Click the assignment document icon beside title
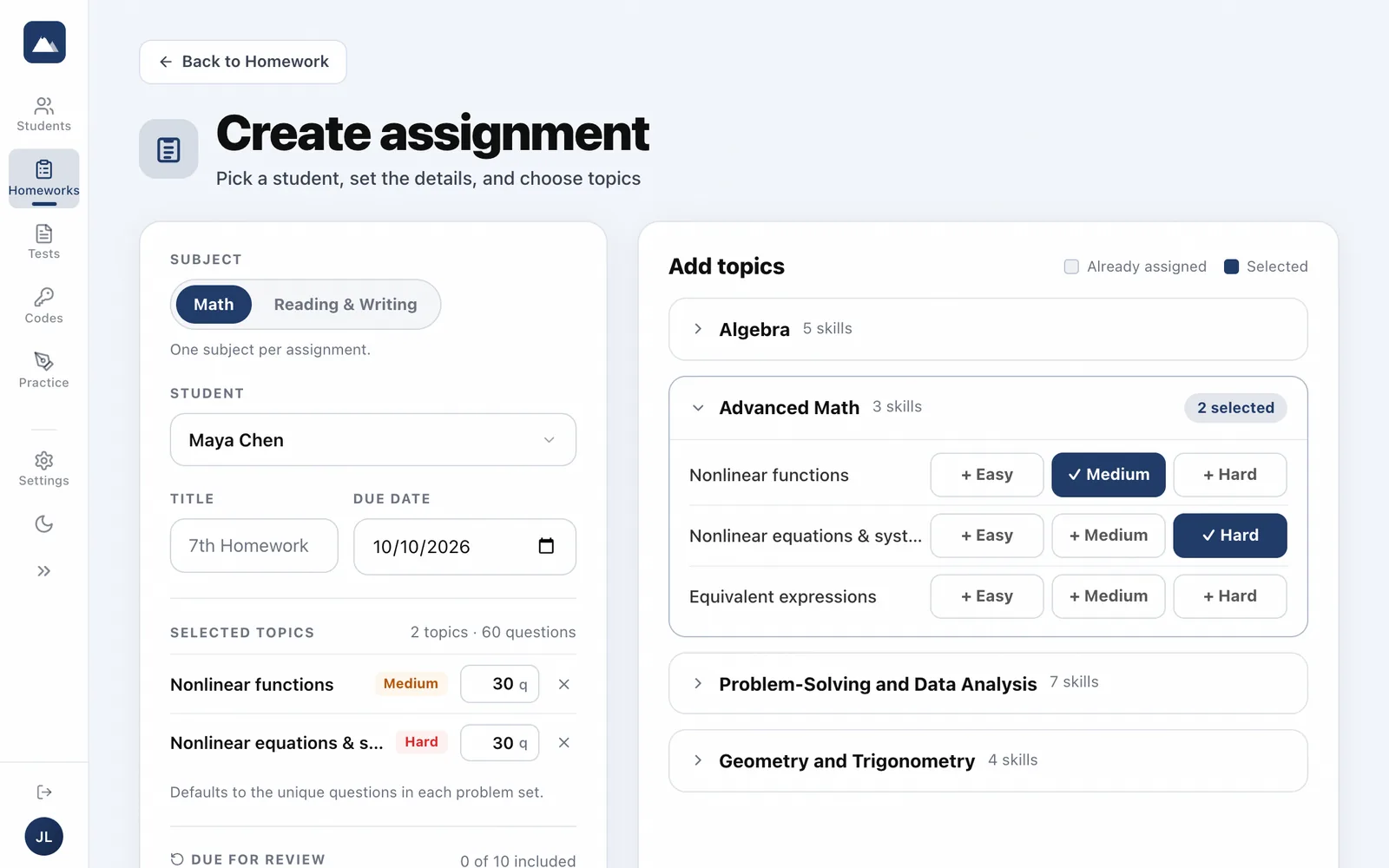The height and width of the screenshot is (868, 1389). pos(168,149)
